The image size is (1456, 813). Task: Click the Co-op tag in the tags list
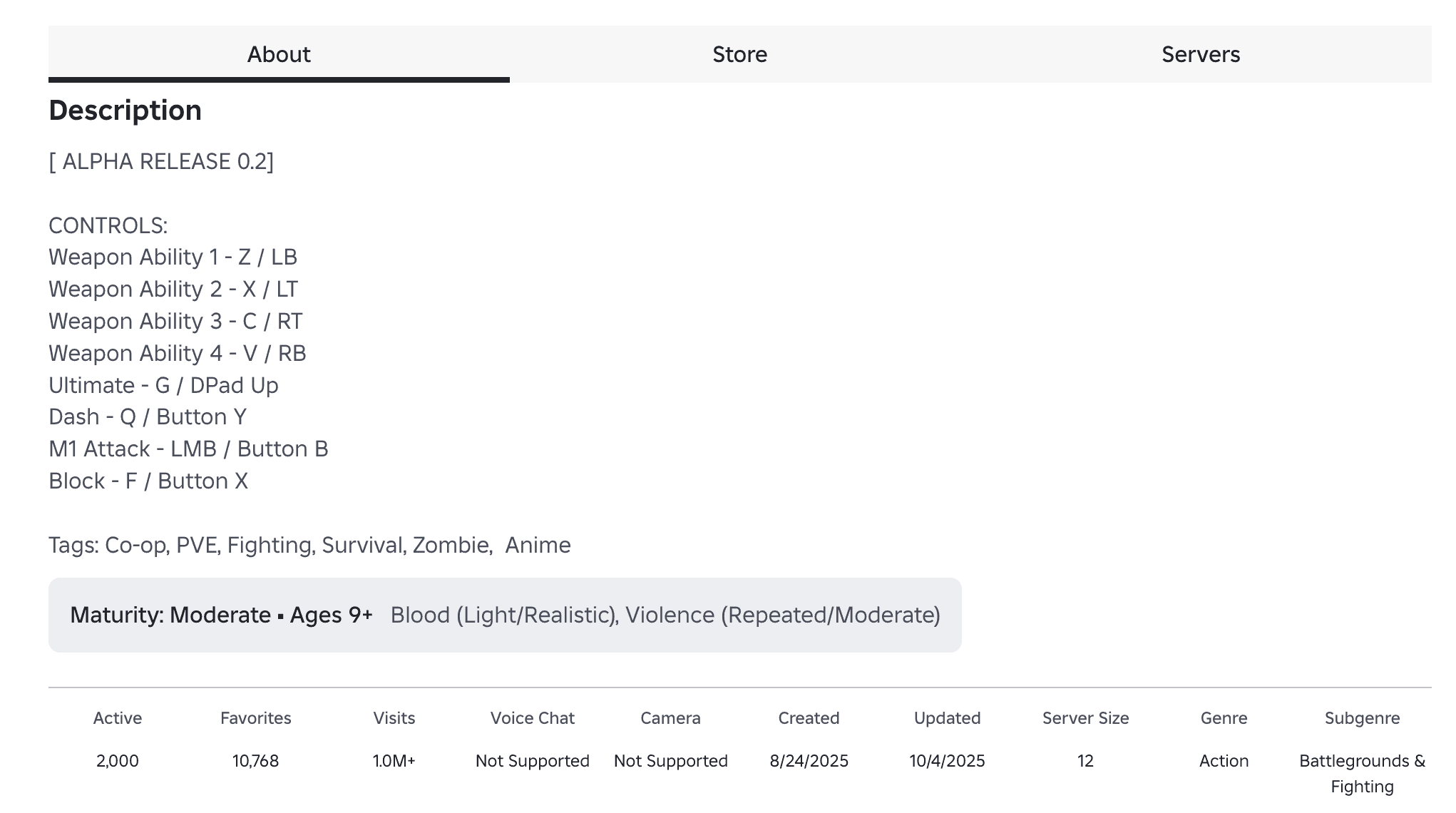click(x=135, y=545)
